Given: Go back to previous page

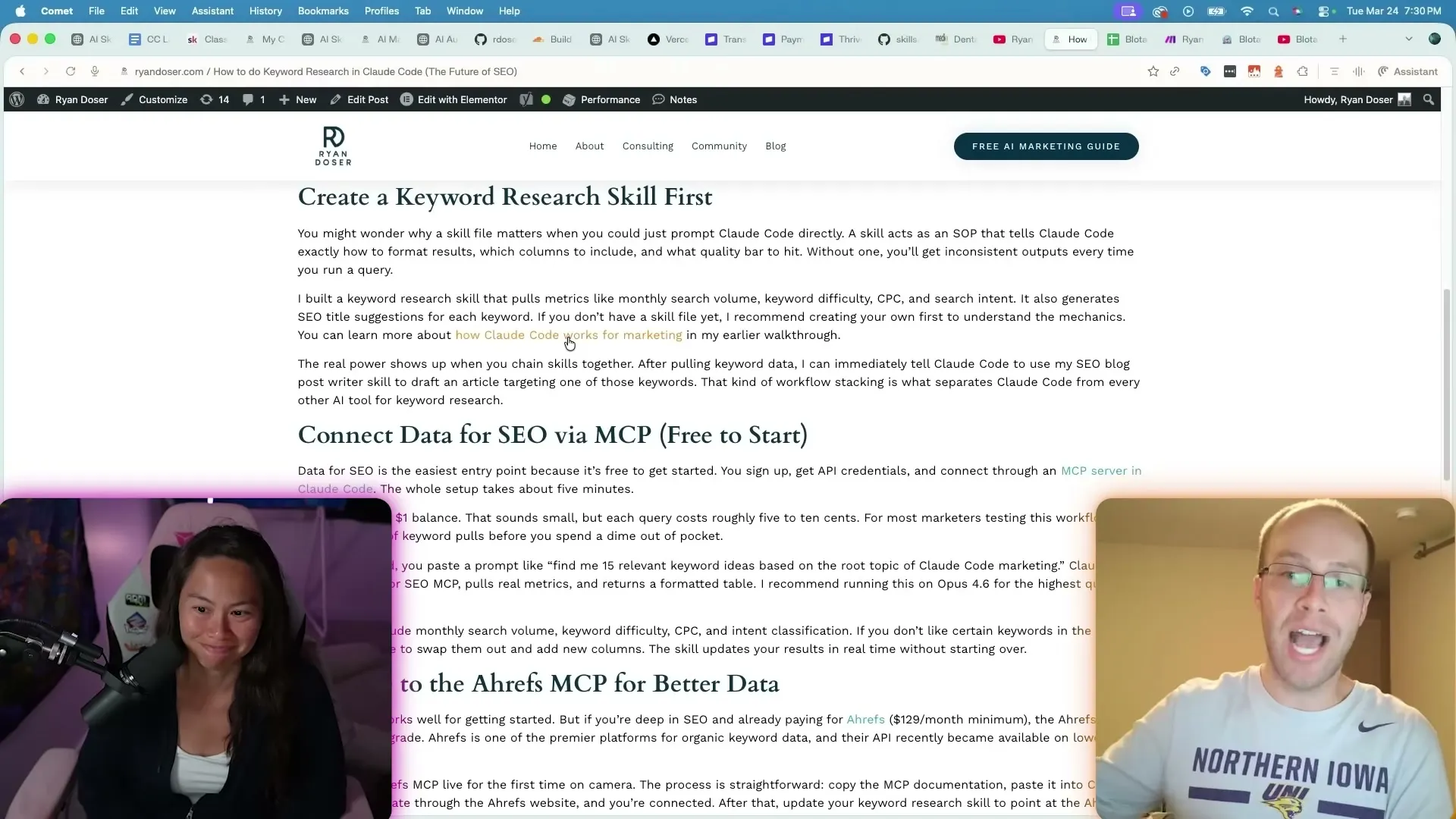Looking at the screenshot, I should pos(22,71).
